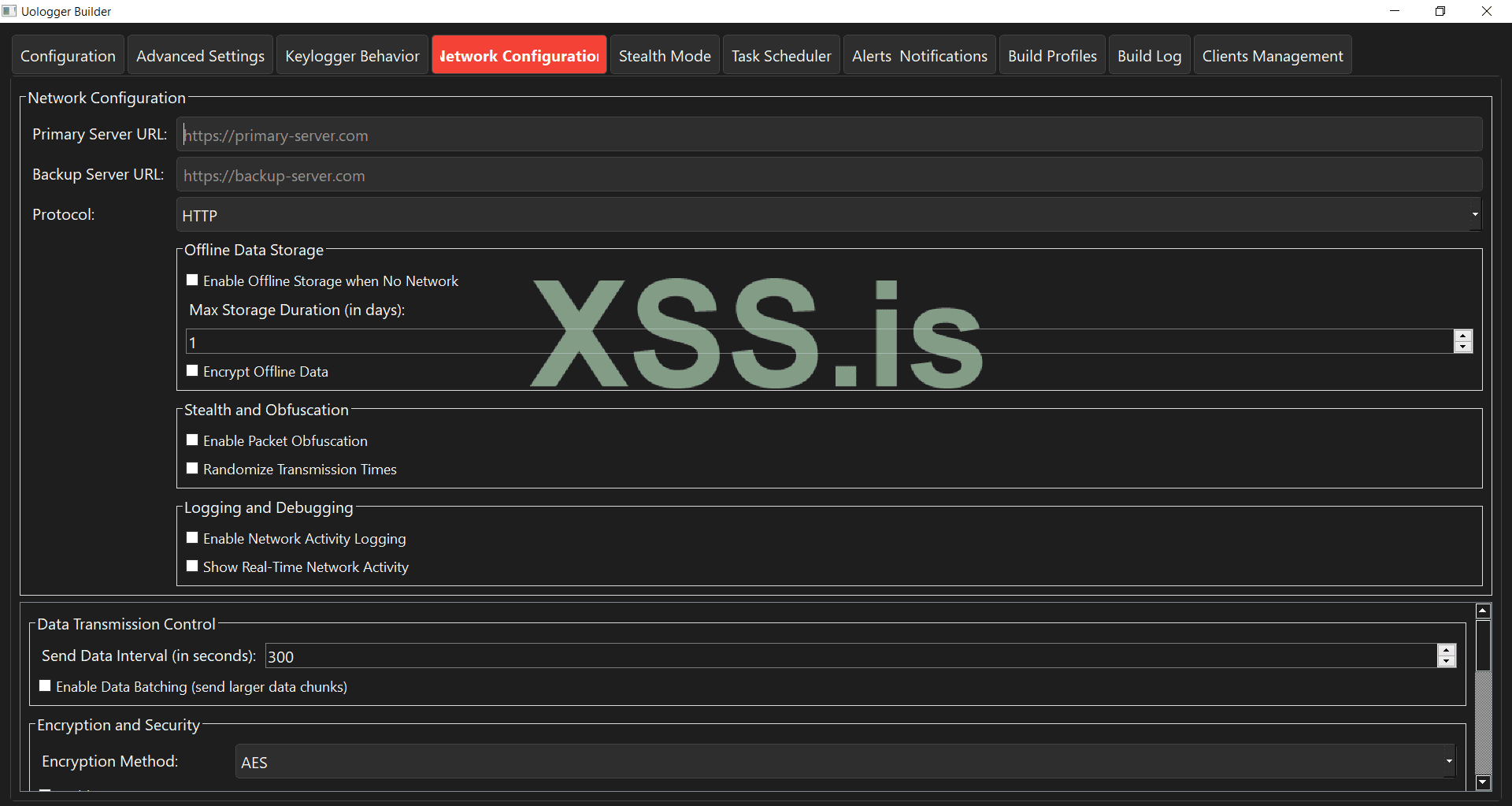Image resolution: width=1512 pixels, height=806 pixels.
Task: Click the Max Storage Duration value field
Action: [819, 342]
